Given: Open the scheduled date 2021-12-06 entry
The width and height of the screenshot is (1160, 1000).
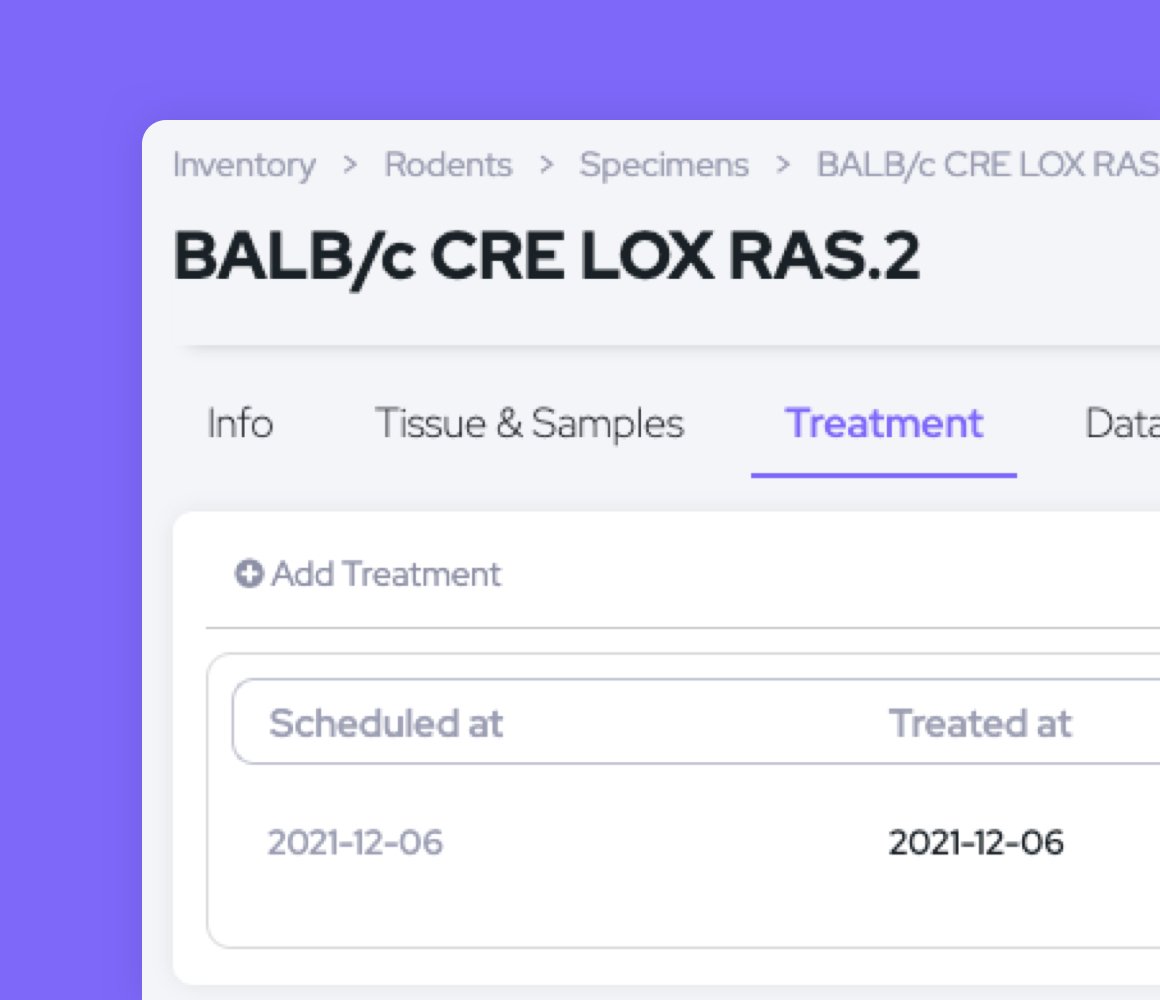Looking at the screenshot, I should pos(355,843).
